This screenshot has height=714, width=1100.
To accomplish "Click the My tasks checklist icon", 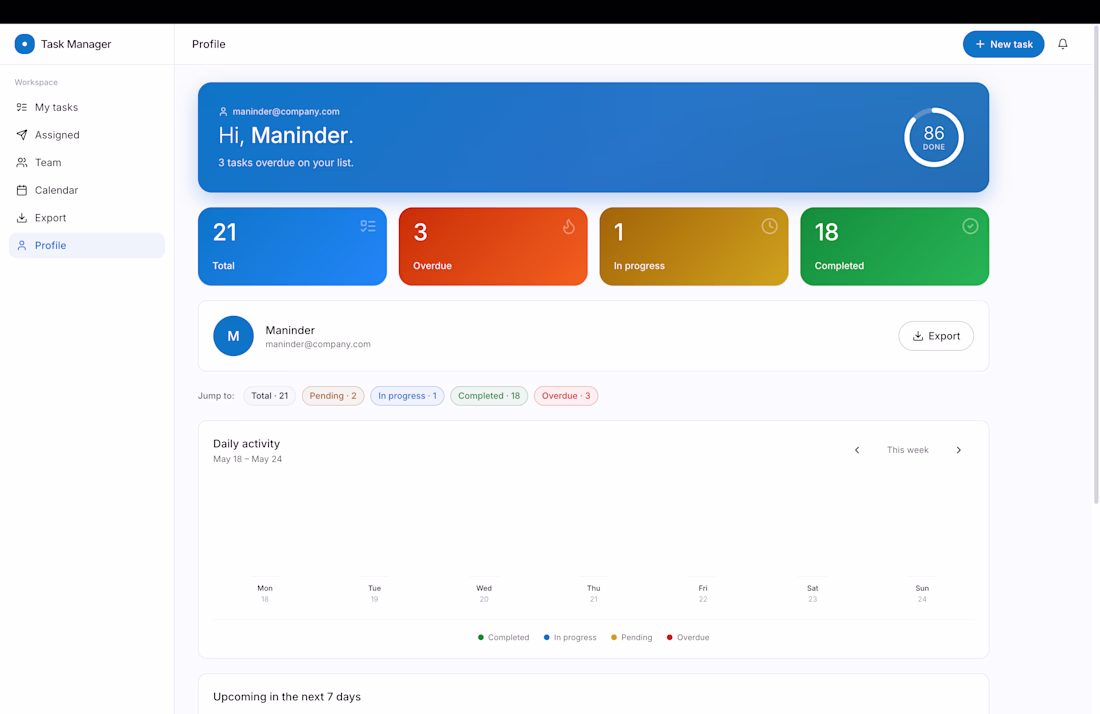I will (22, 107).
